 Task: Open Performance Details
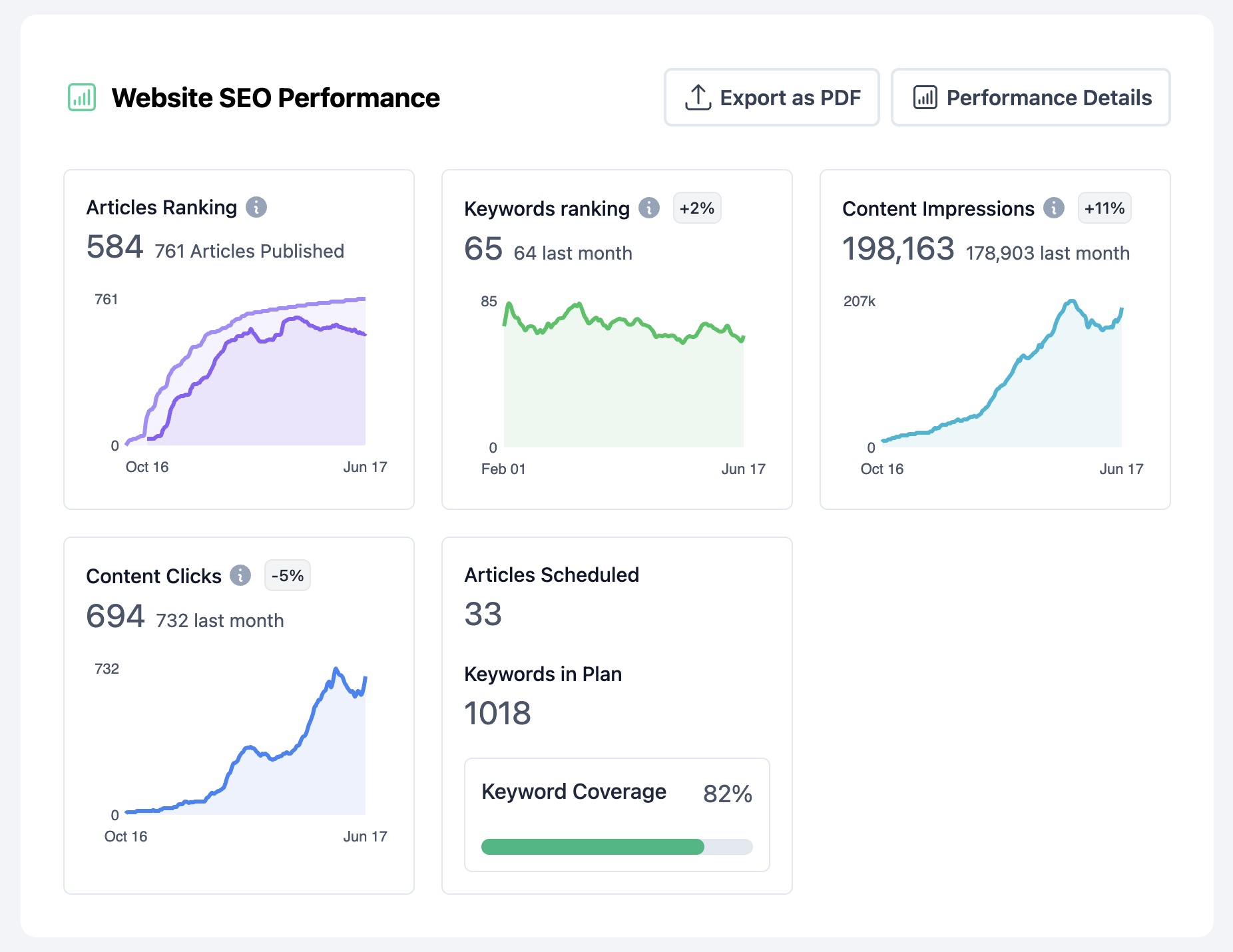click(1031, 97)
